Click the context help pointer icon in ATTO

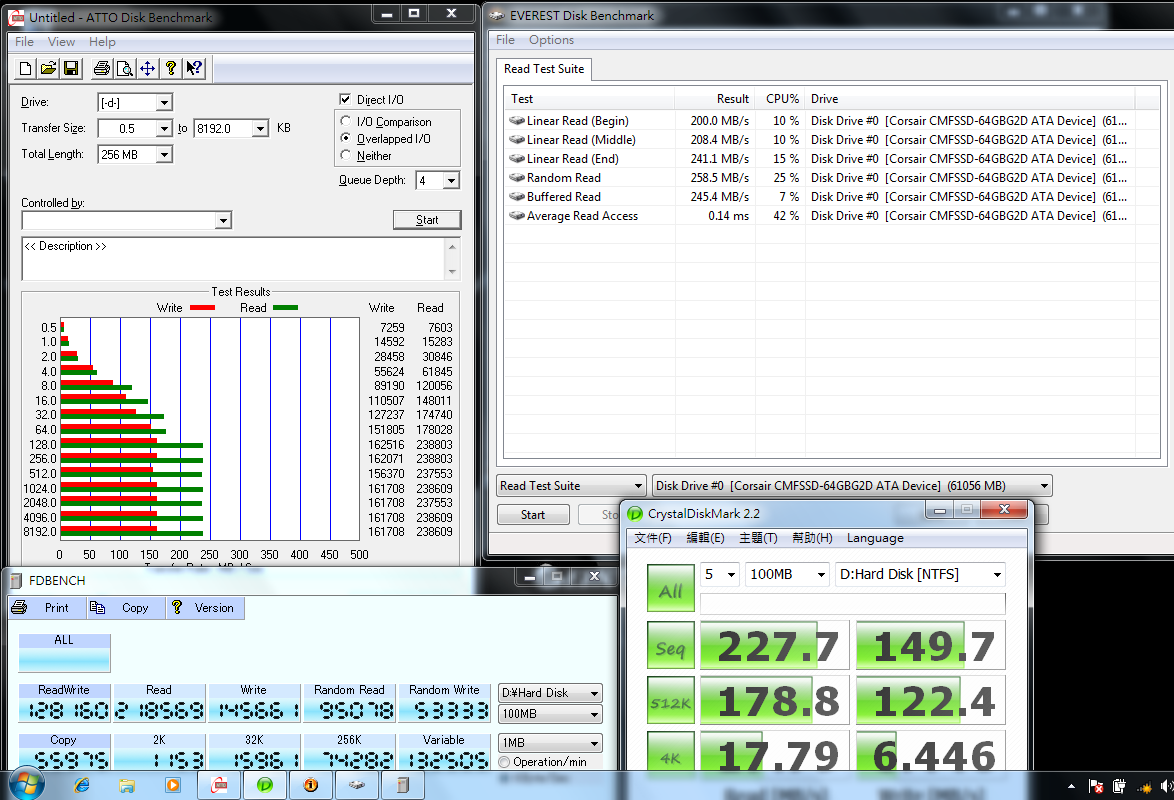click(x=194, y=69)
